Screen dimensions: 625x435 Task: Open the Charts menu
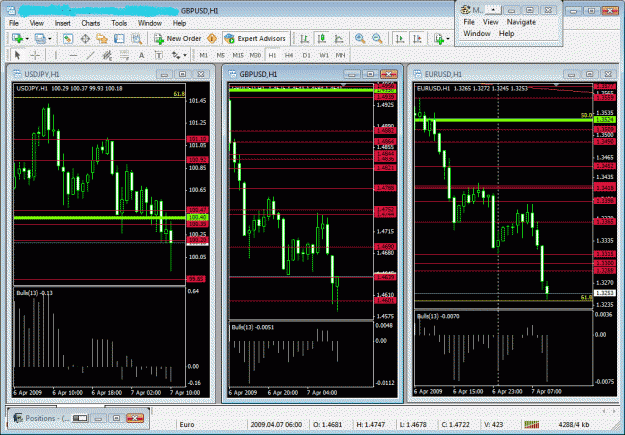(x=90, y=23)
